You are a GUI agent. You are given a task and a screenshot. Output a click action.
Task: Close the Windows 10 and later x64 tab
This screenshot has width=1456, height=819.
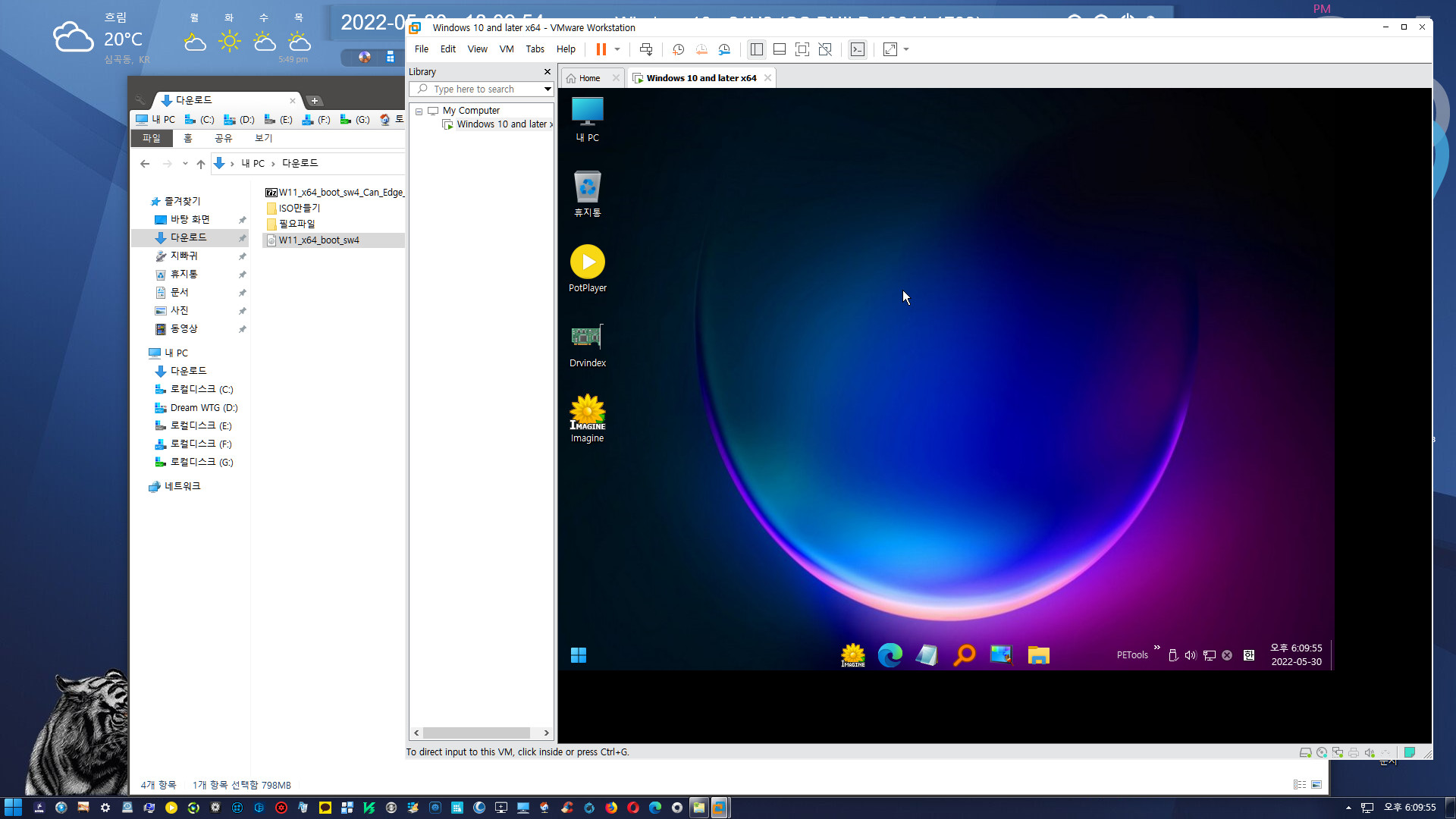pyautogui.click(x=767, y=78)
